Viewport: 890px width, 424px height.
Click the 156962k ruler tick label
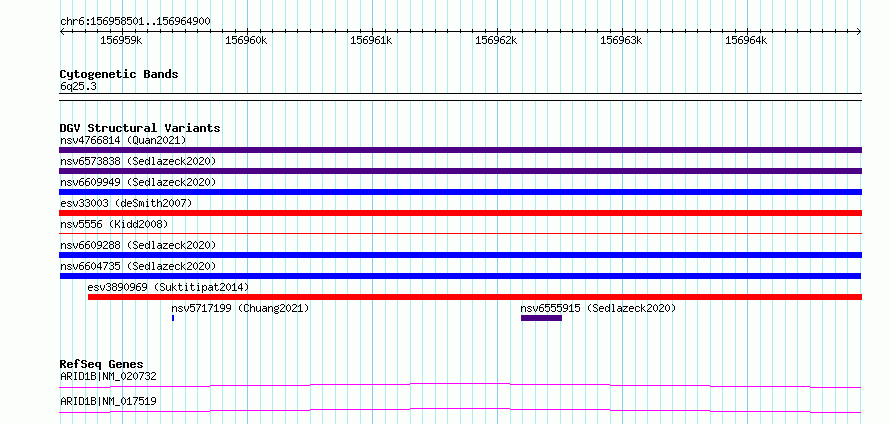(x=496, y=40)
